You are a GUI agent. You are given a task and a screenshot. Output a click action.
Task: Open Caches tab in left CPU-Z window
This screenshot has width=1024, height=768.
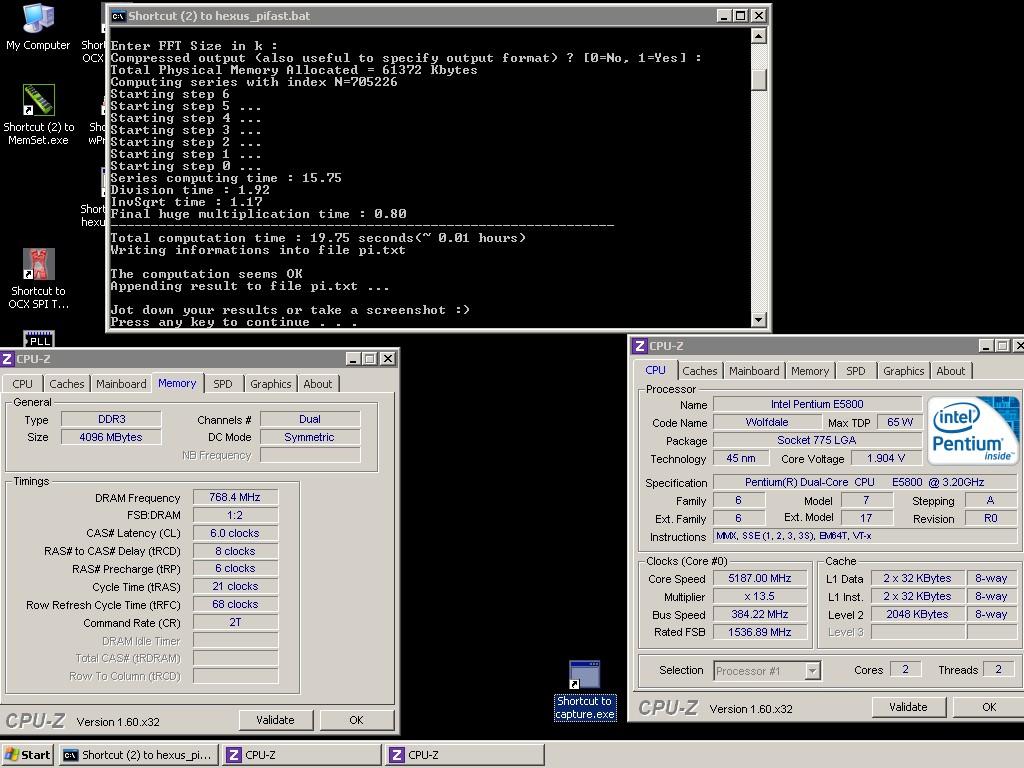67,384
